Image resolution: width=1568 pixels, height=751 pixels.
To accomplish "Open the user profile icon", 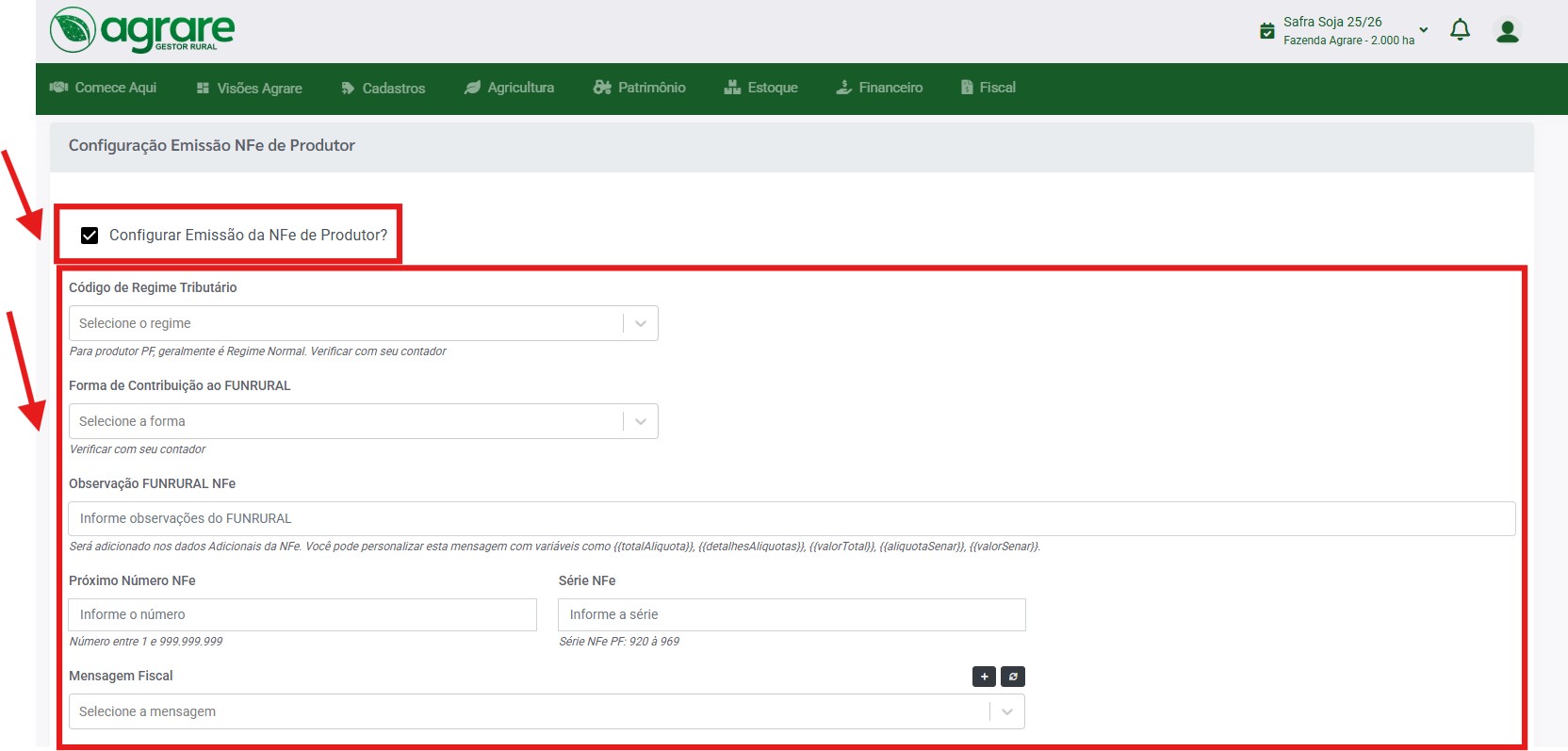I will (x=1508, y=31).
